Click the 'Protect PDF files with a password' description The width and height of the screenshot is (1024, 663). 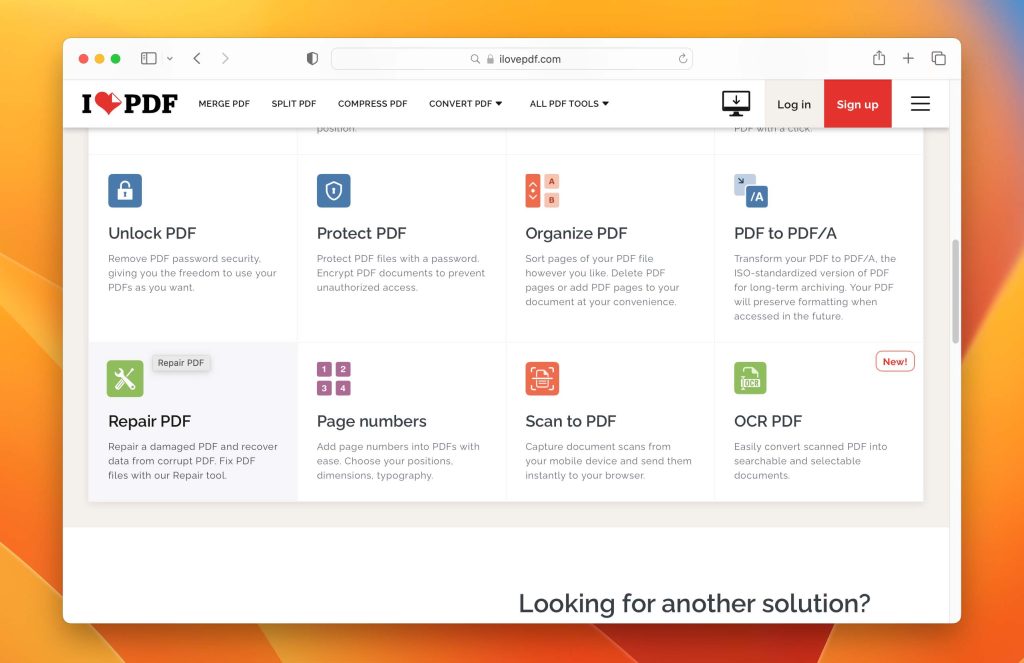401,273
